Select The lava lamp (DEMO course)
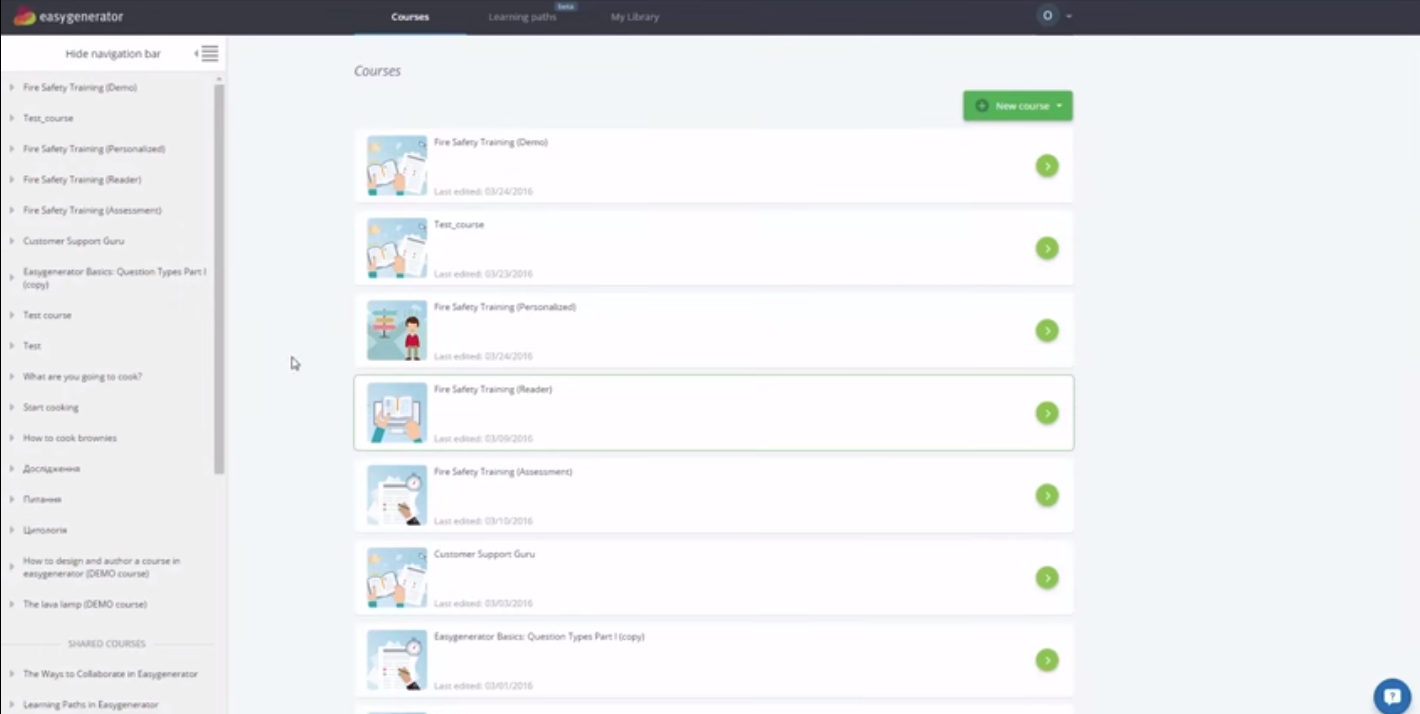This screenshot has width=1420, height=714. tap(85, 604)
